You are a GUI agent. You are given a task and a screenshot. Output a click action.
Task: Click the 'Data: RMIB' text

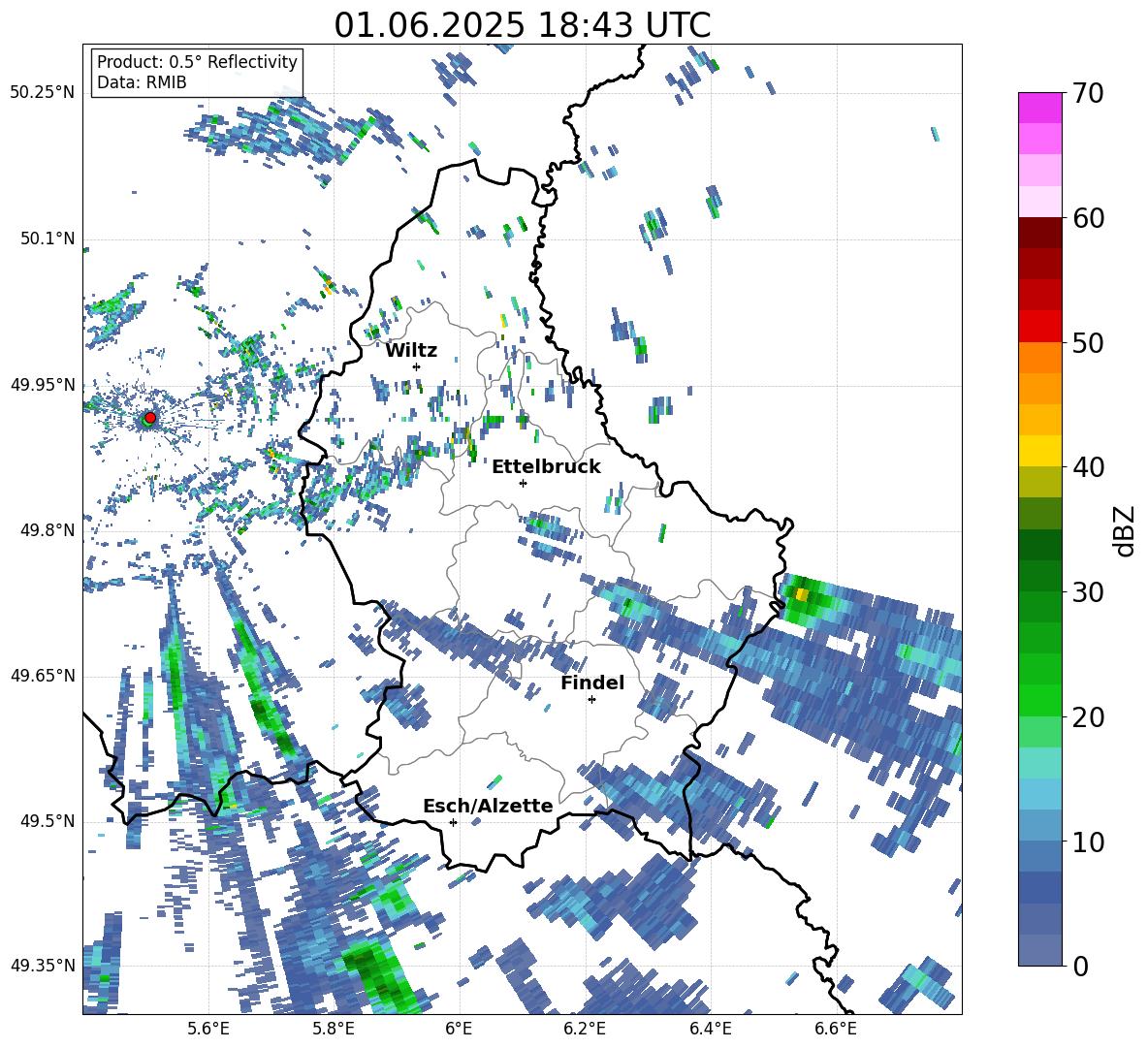pyautogui.click(x=142, y=82)
